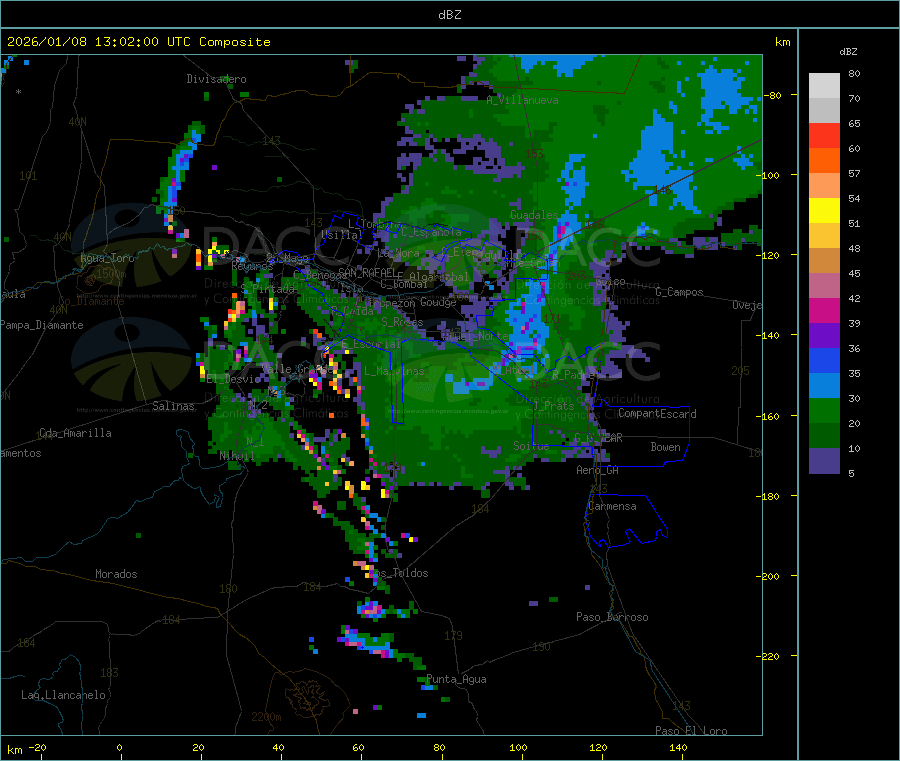
Task: Click the SAN_RAFAEL city label
Action: pos(367,272)
